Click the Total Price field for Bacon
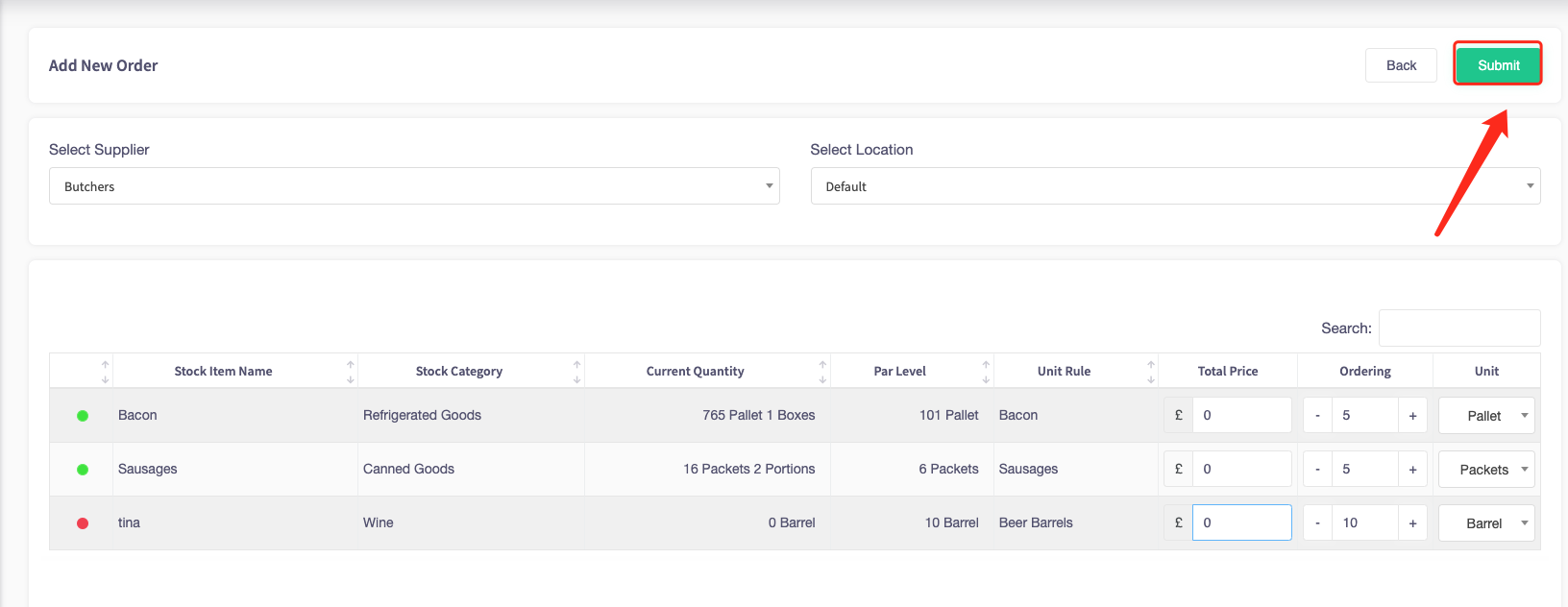1568x607 pixels. (x=1241, y=416)
